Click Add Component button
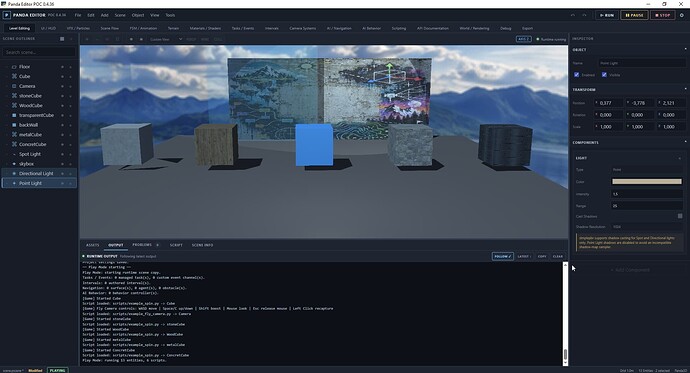 pos(630,270)
